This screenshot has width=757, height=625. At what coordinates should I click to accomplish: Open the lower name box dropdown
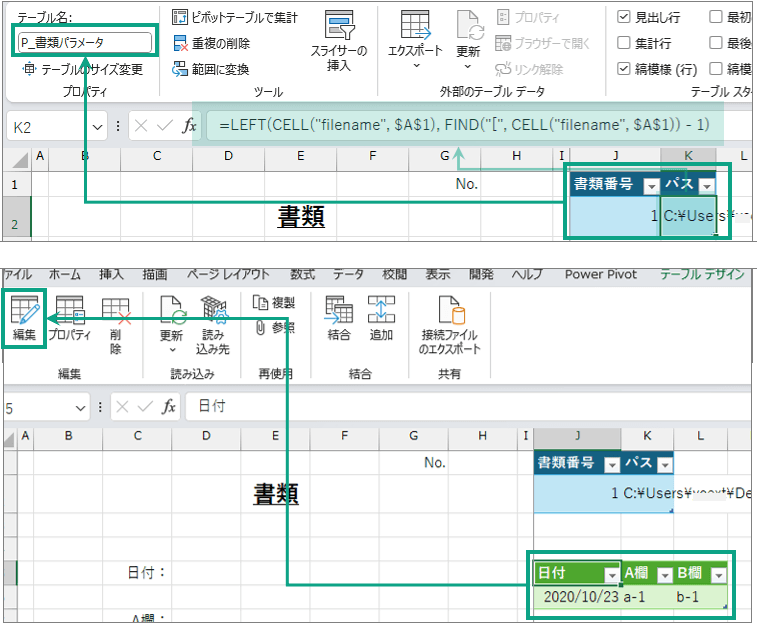80,408
